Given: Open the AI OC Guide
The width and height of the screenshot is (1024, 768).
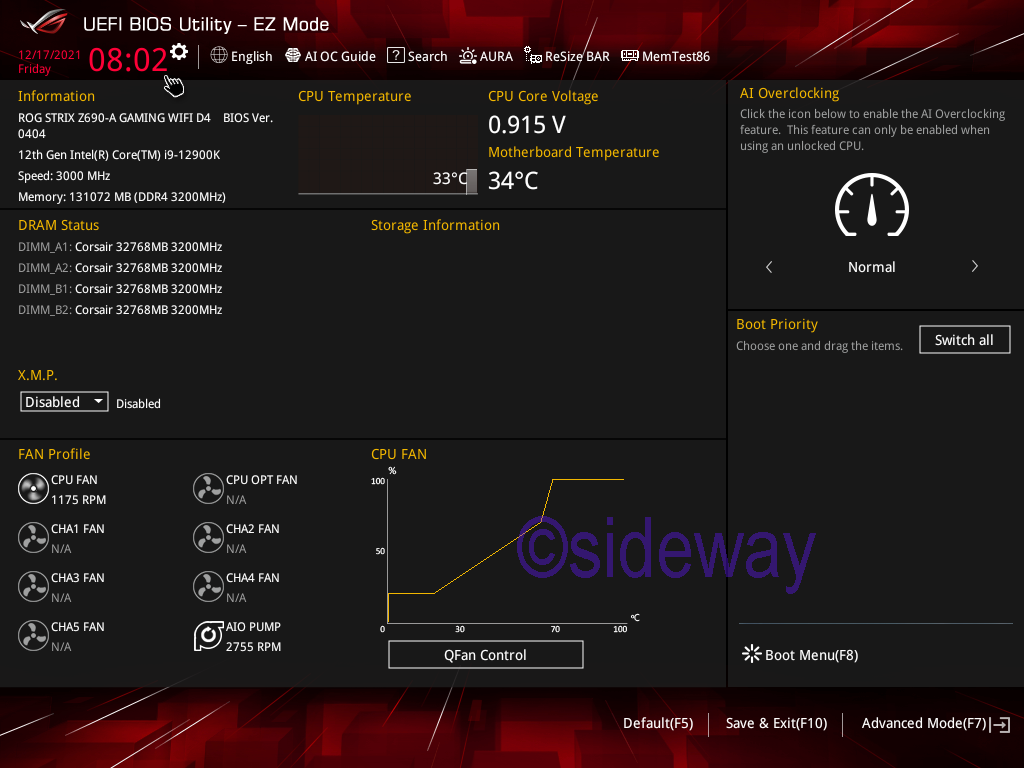Looking at the screenshot, I should [x=330, y=57].
